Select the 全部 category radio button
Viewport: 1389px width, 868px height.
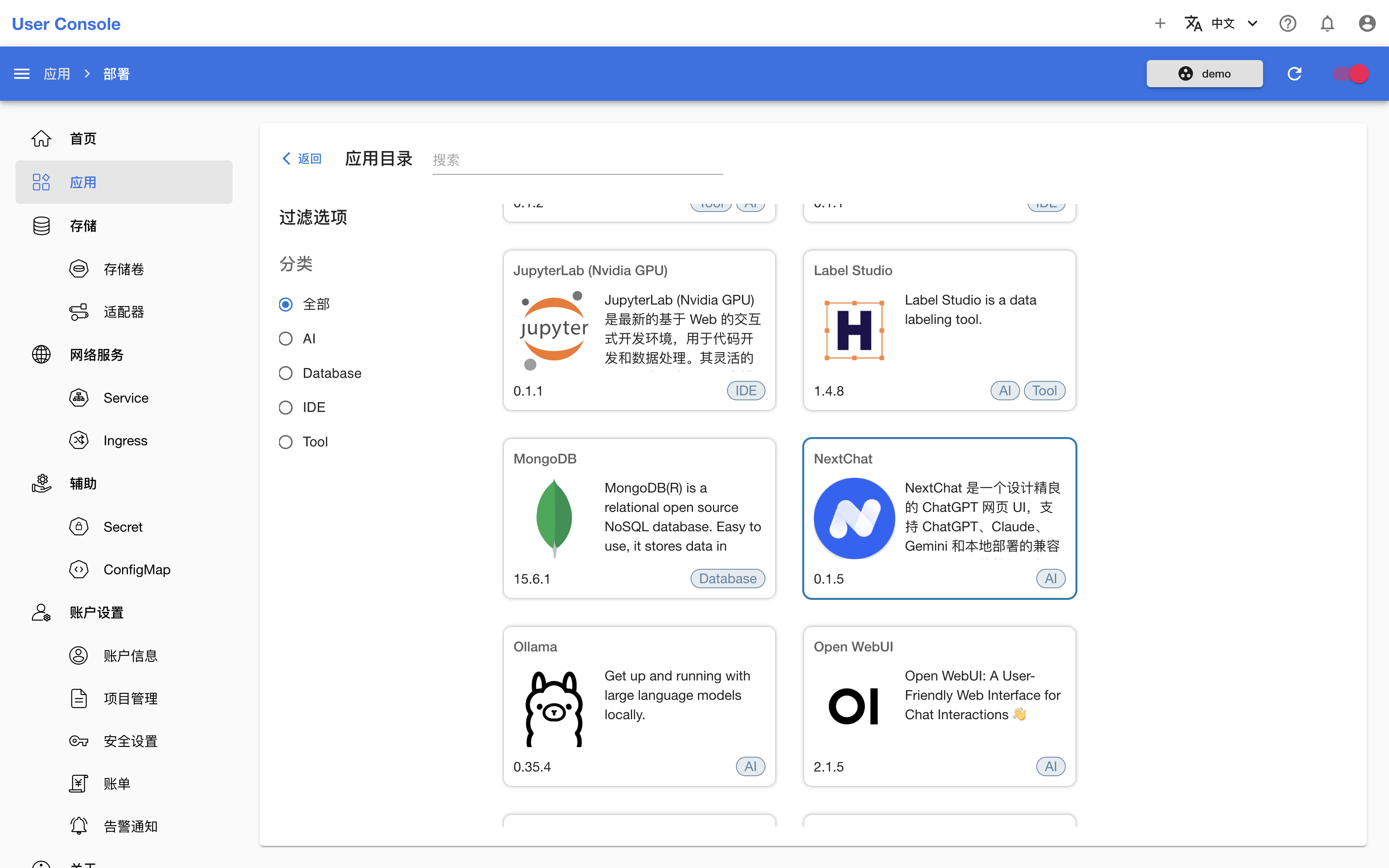coord(286,304)
